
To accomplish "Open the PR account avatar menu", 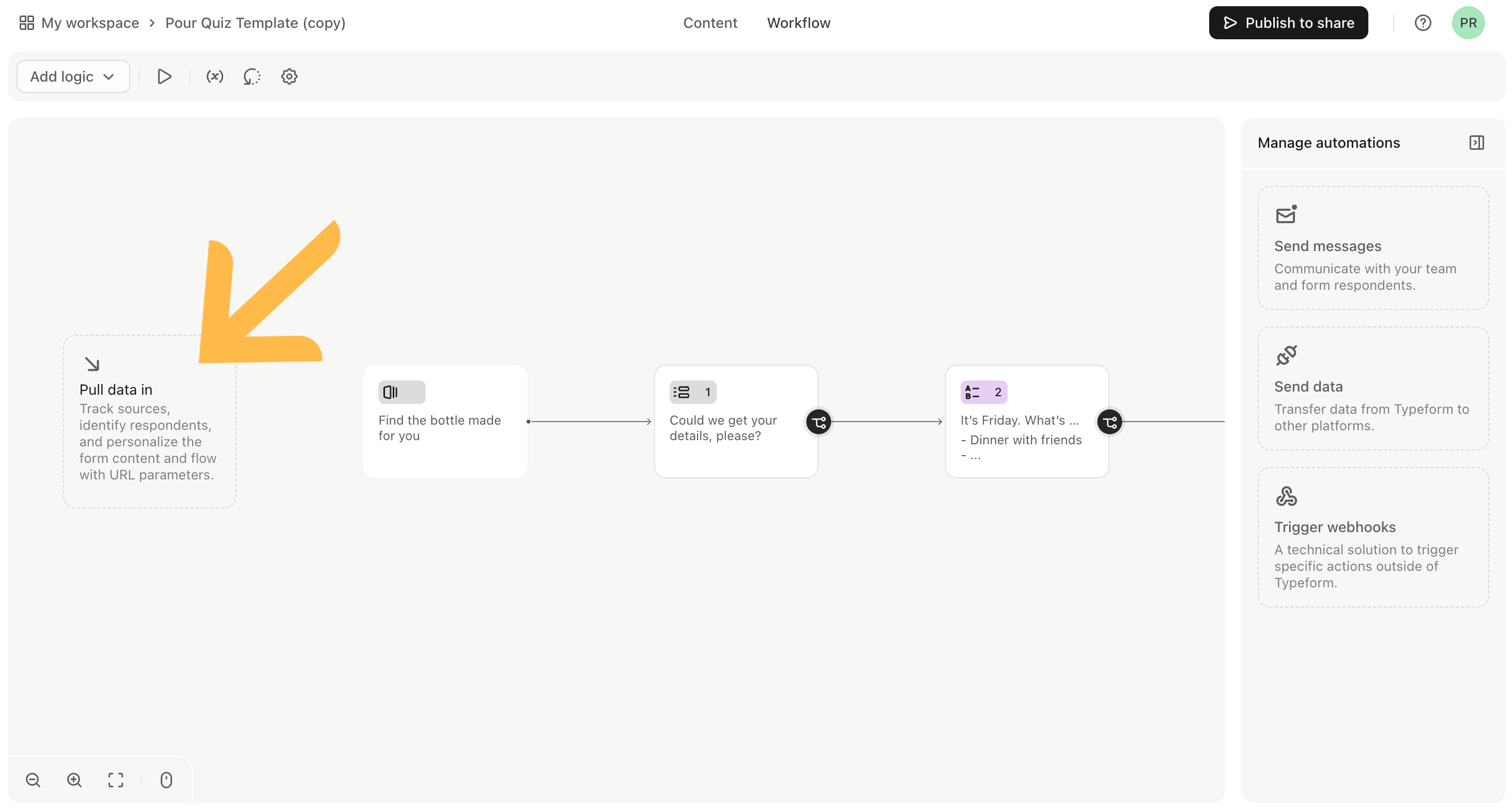I will (1469, 23).
